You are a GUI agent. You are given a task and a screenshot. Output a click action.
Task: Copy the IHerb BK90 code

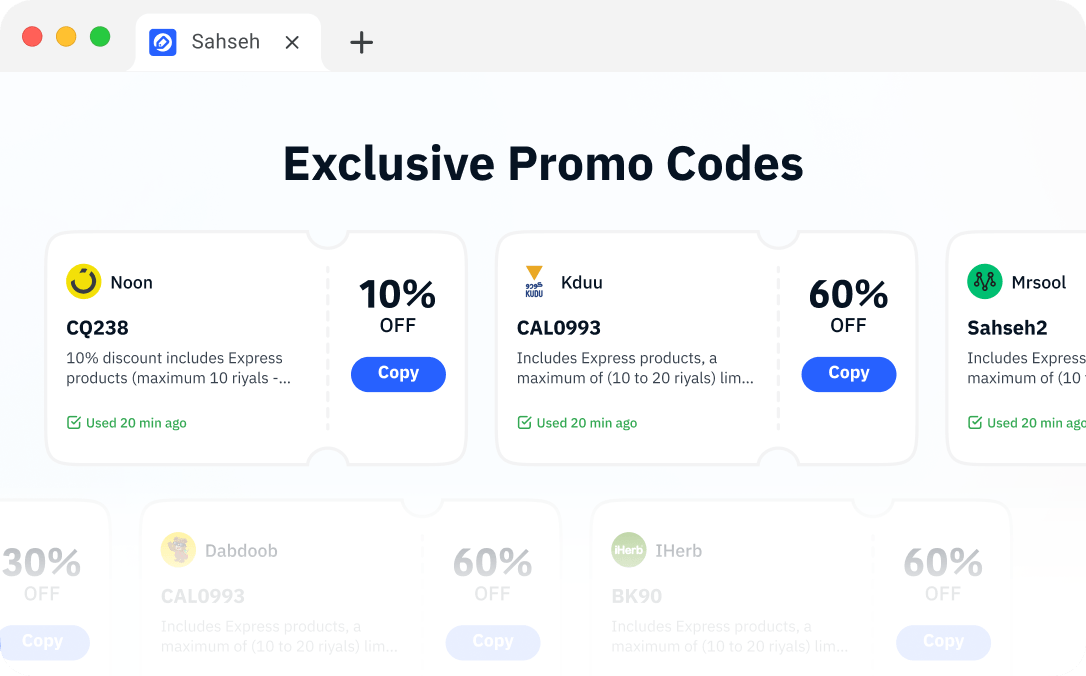pyautogui.click(x=943, y=642)
